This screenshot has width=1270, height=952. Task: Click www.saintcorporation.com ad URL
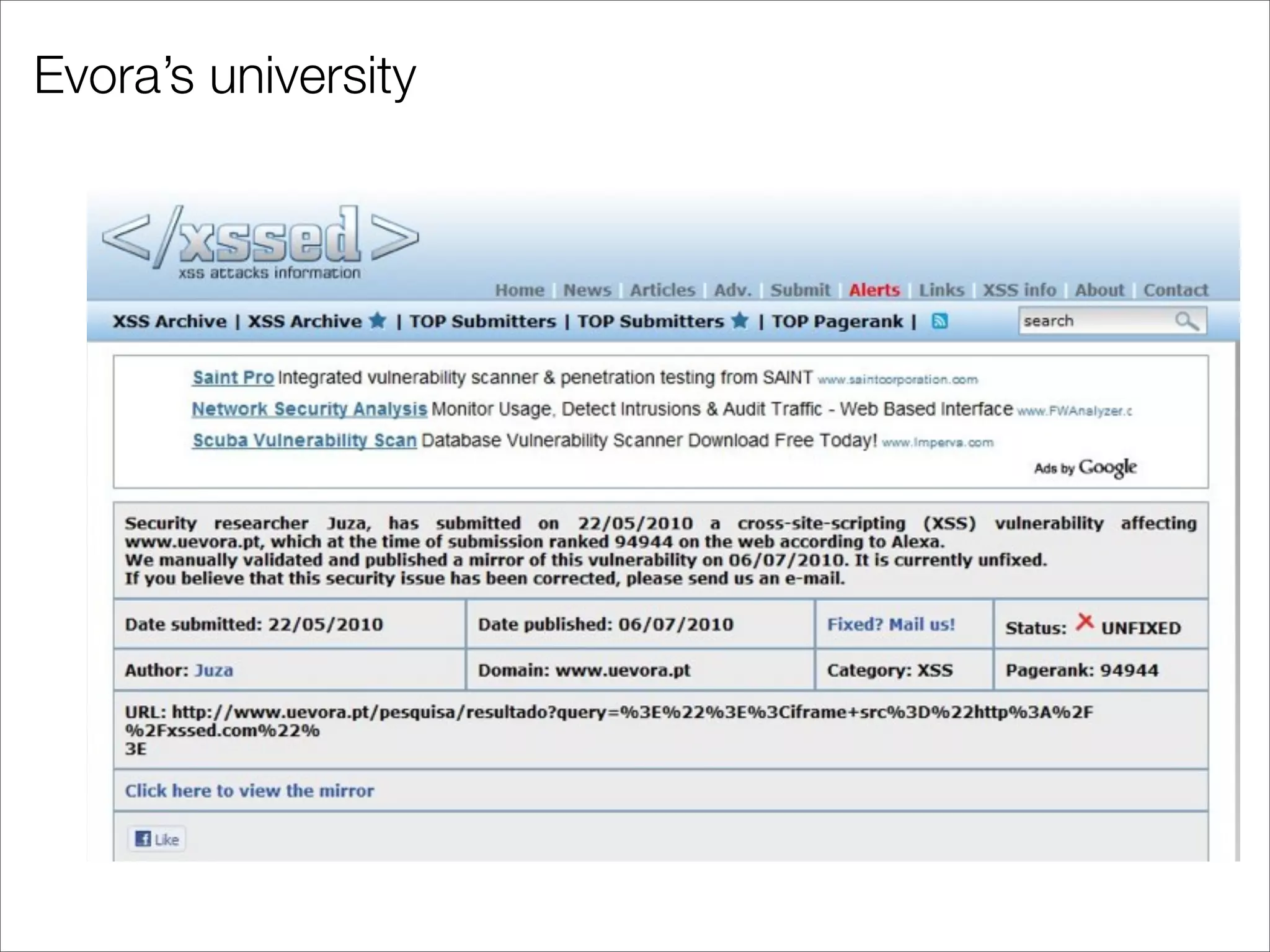tap(897, 379)
